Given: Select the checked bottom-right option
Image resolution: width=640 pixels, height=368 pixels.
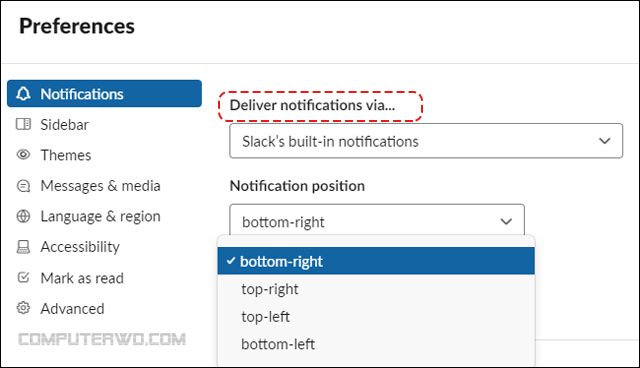Looking at the screenshot, I should click(376, 261).
